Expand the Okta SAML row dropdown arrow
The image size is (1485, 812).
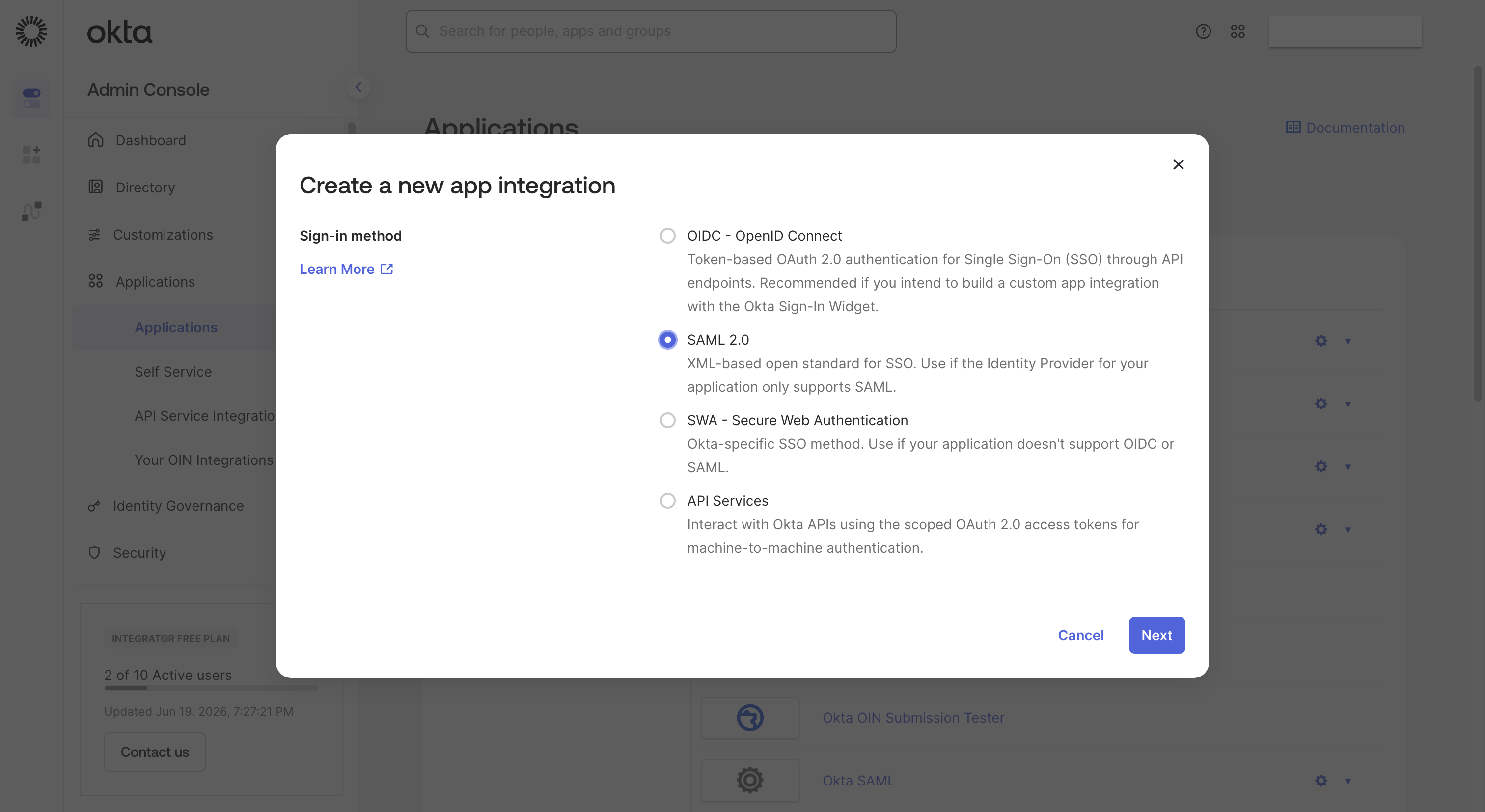pos(1348,782)
